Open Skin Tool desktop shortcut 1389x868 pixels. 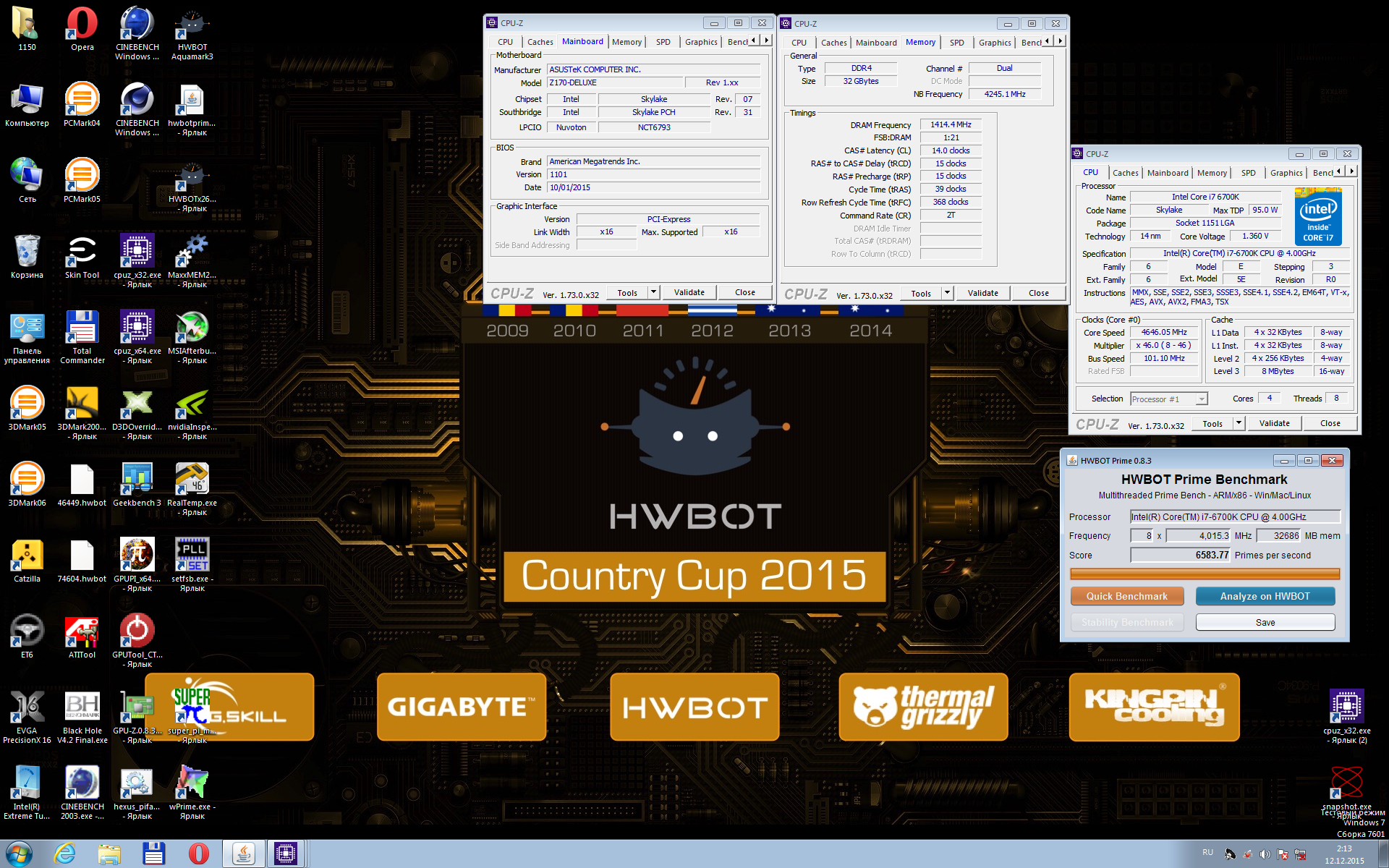pos(82,257)
